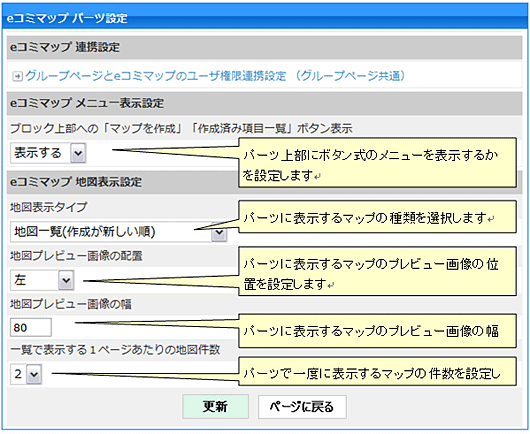Click the 左 preview placement select box

point(42,280)
